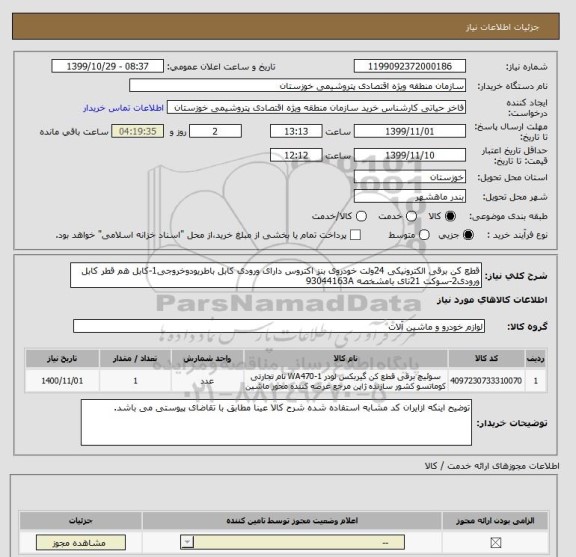Click the نام کالا column header
The width and height of the screenshot is (576, 557).
(345, 358)
